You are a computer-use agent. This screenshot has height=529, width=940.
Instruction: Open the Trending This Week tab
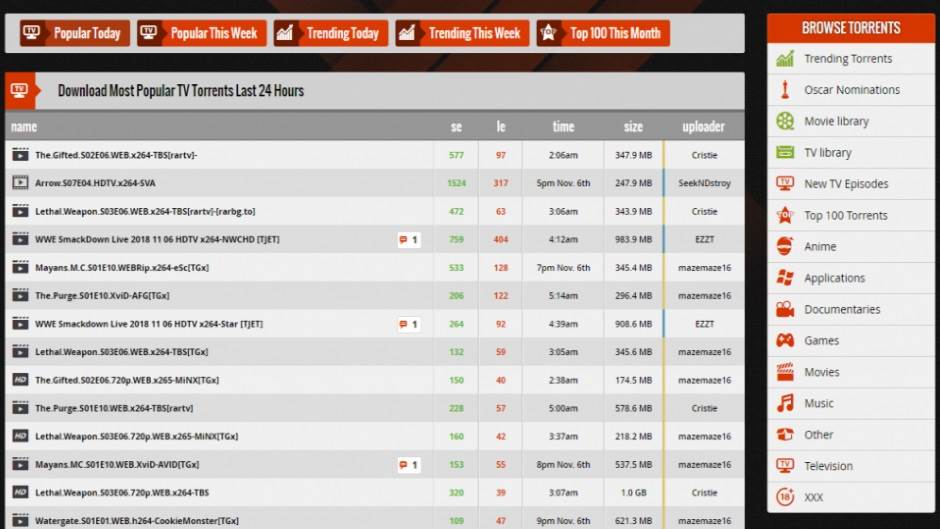coord(461,33)
